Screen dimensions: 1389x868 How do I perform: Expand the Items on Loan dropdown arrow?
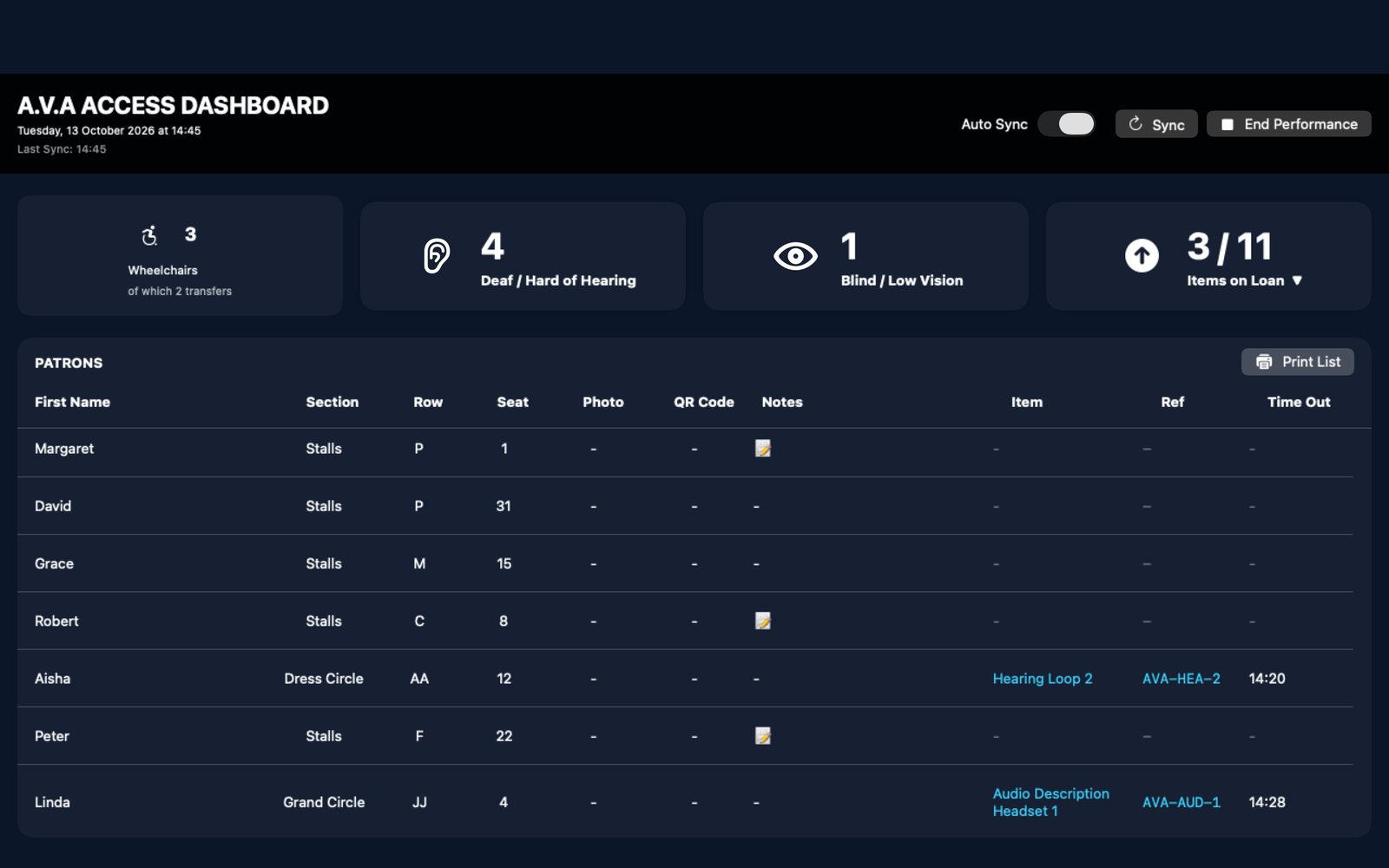1297,280
